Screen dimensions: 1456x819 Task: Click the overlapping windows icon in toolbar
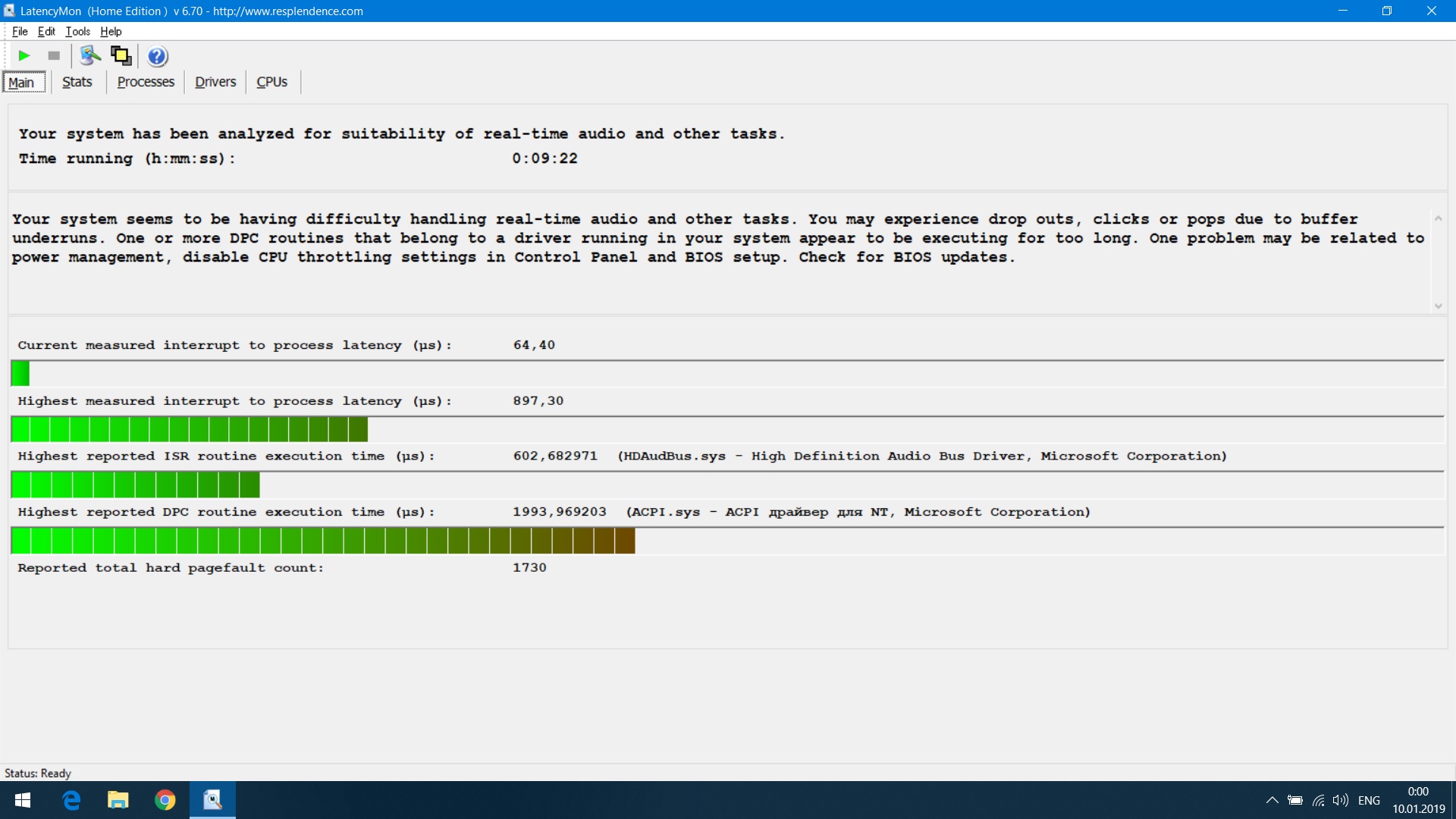pyautogui.click(x=121, y=55)
